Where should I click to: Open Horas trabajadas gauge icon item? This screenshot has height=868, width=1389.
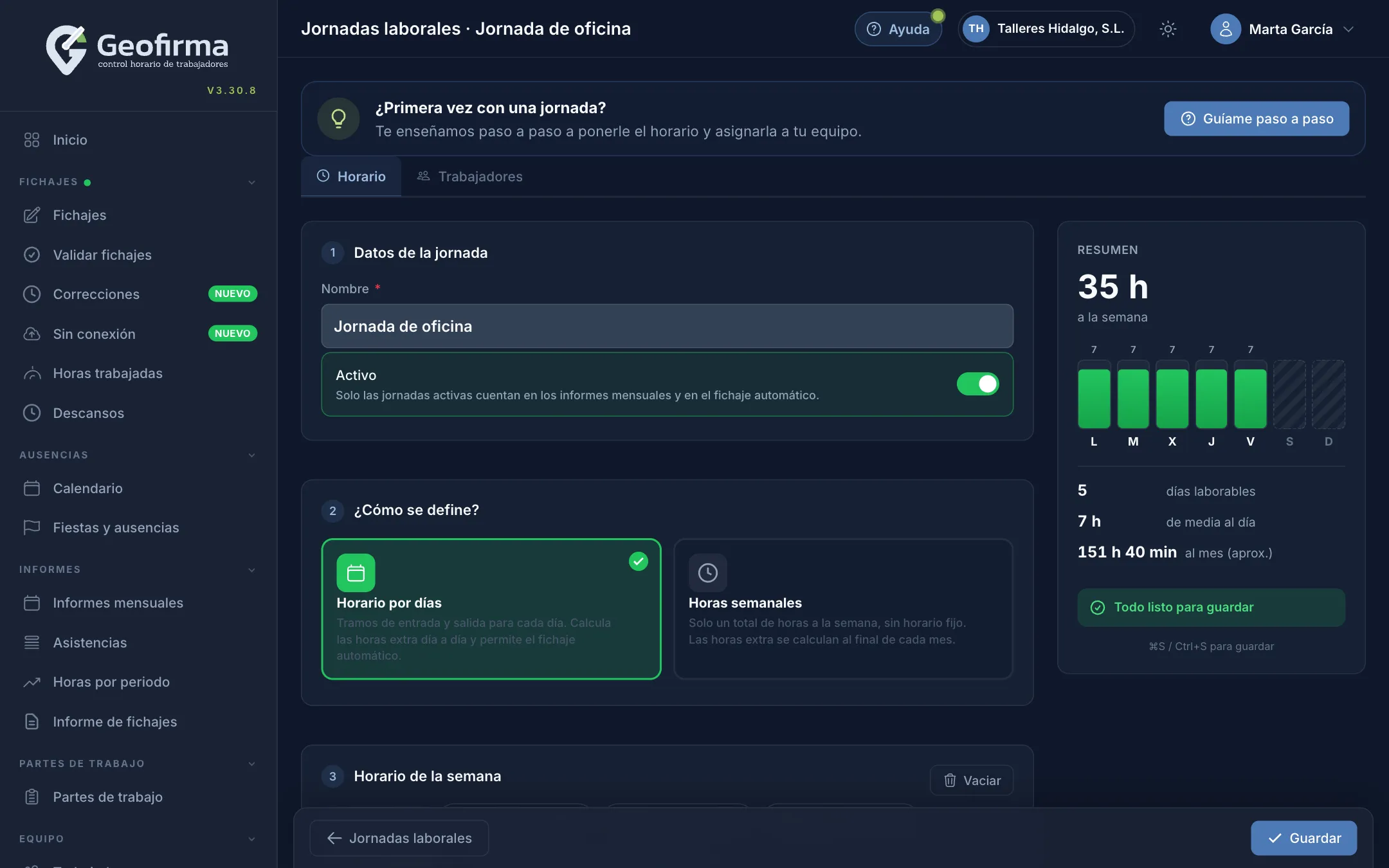[x=32, y=373]
